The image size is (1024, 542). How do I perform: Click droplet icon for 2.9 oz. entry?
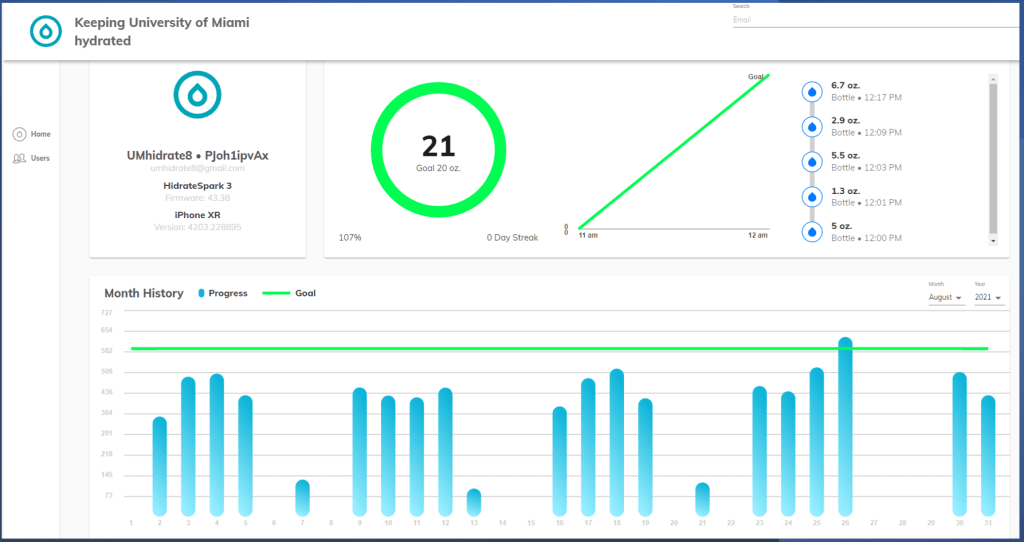click(812, 127)
